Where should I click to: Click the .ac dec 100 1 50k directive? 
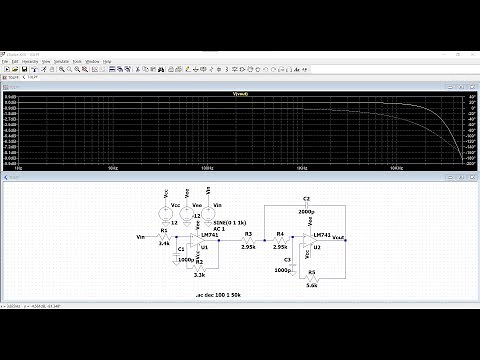[x=218, y=295]
